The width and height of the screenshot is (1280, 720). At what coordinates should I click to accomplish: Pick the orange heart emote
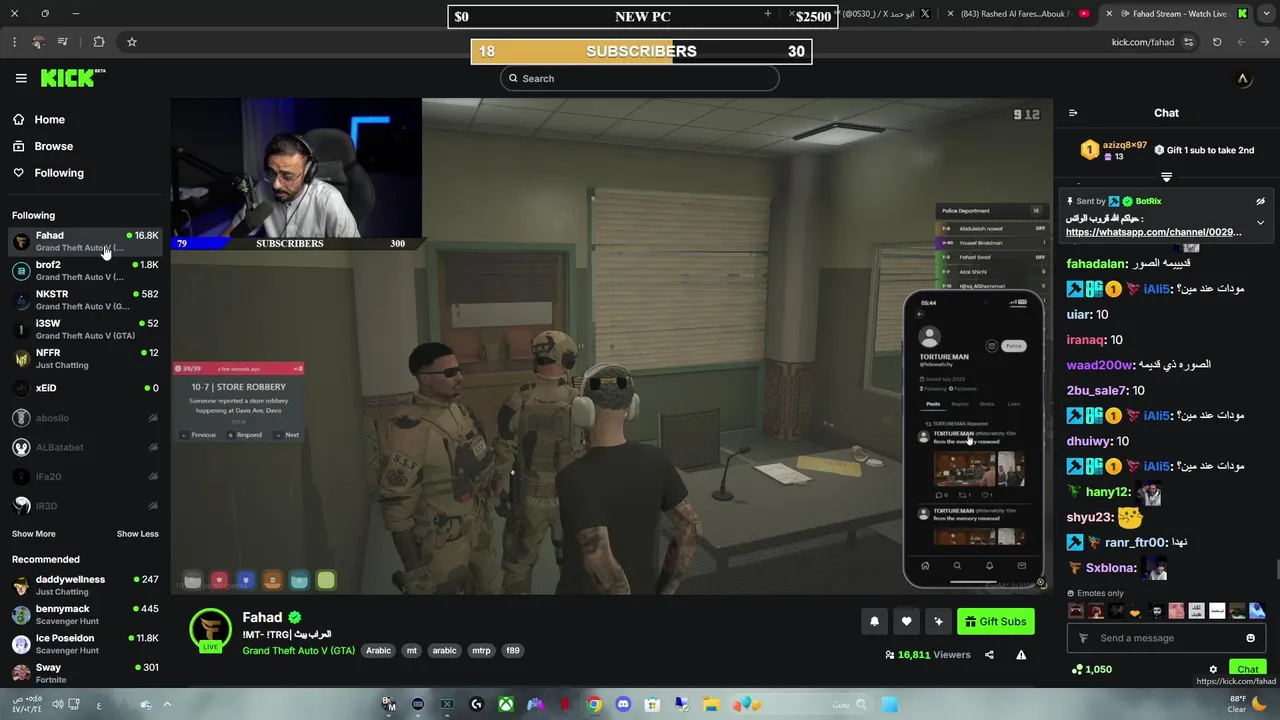[1135, 611]
